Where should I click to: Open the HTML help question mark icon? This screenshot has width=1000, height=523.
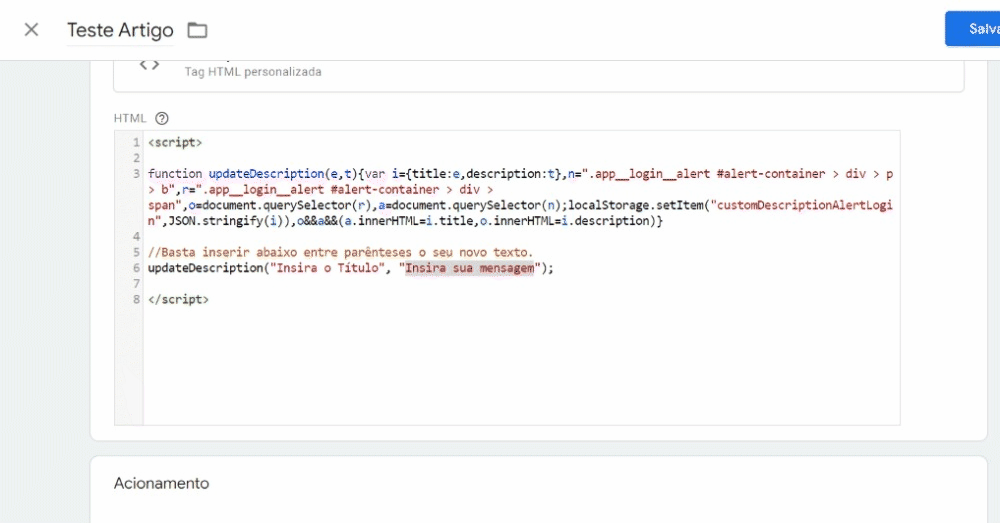(162, 118)
